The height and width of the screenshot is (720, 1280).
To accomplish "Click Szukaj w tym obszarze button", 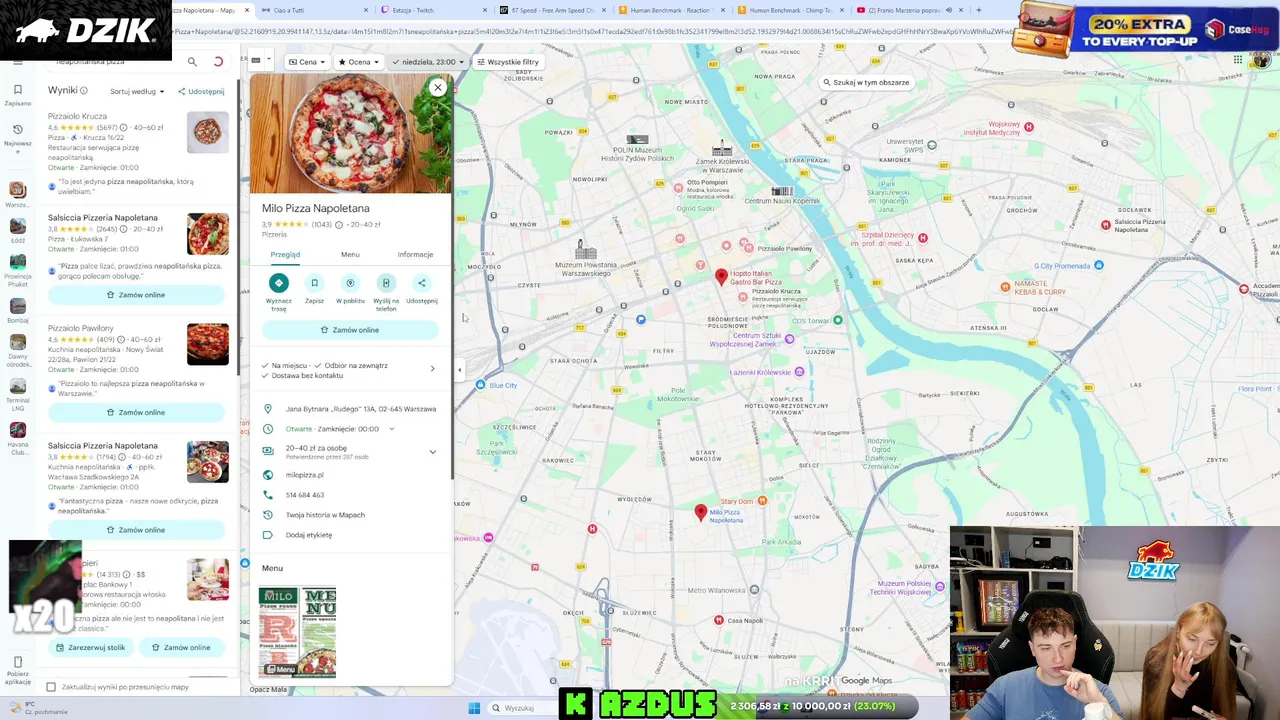I will 866,83.
